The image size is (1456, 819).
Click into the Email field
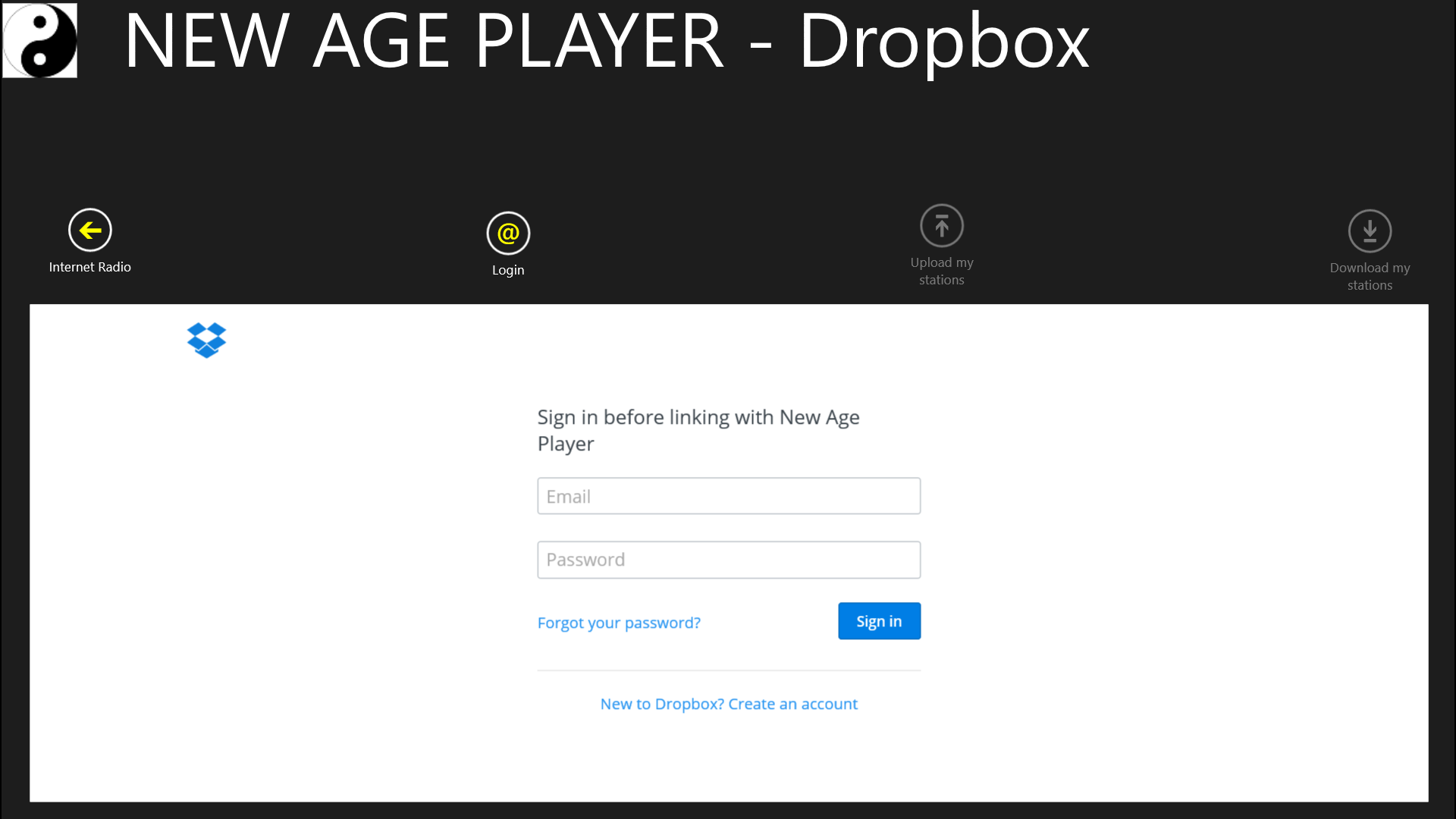click(729, 496)
